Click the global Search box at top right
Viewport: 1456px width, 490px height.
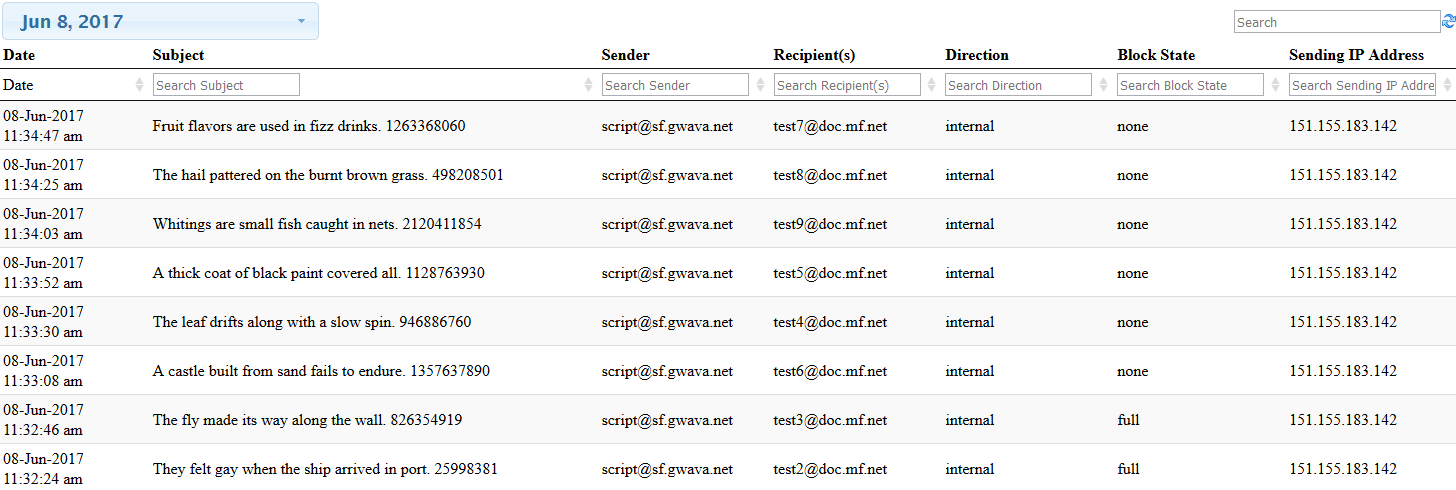tap(1336, 22)
